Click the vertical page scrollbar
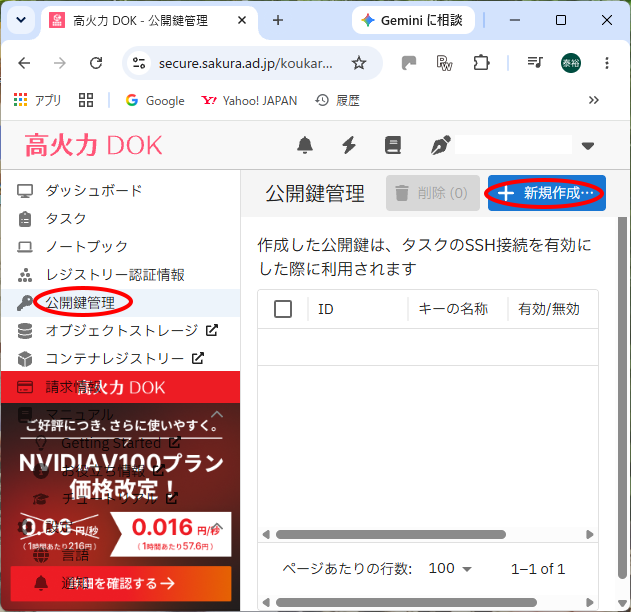The image size is (631, 612). [622, 398]
